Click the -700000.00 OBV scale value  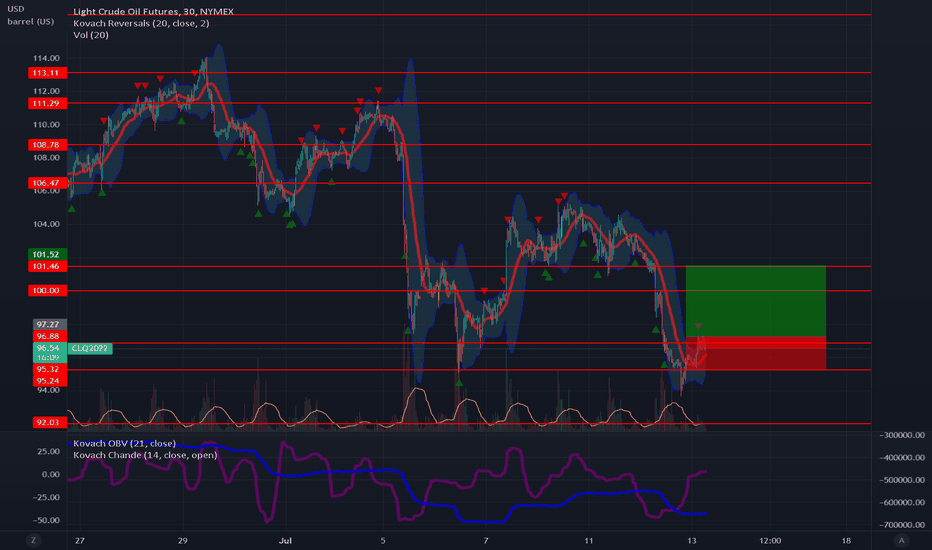coord(902,524)
